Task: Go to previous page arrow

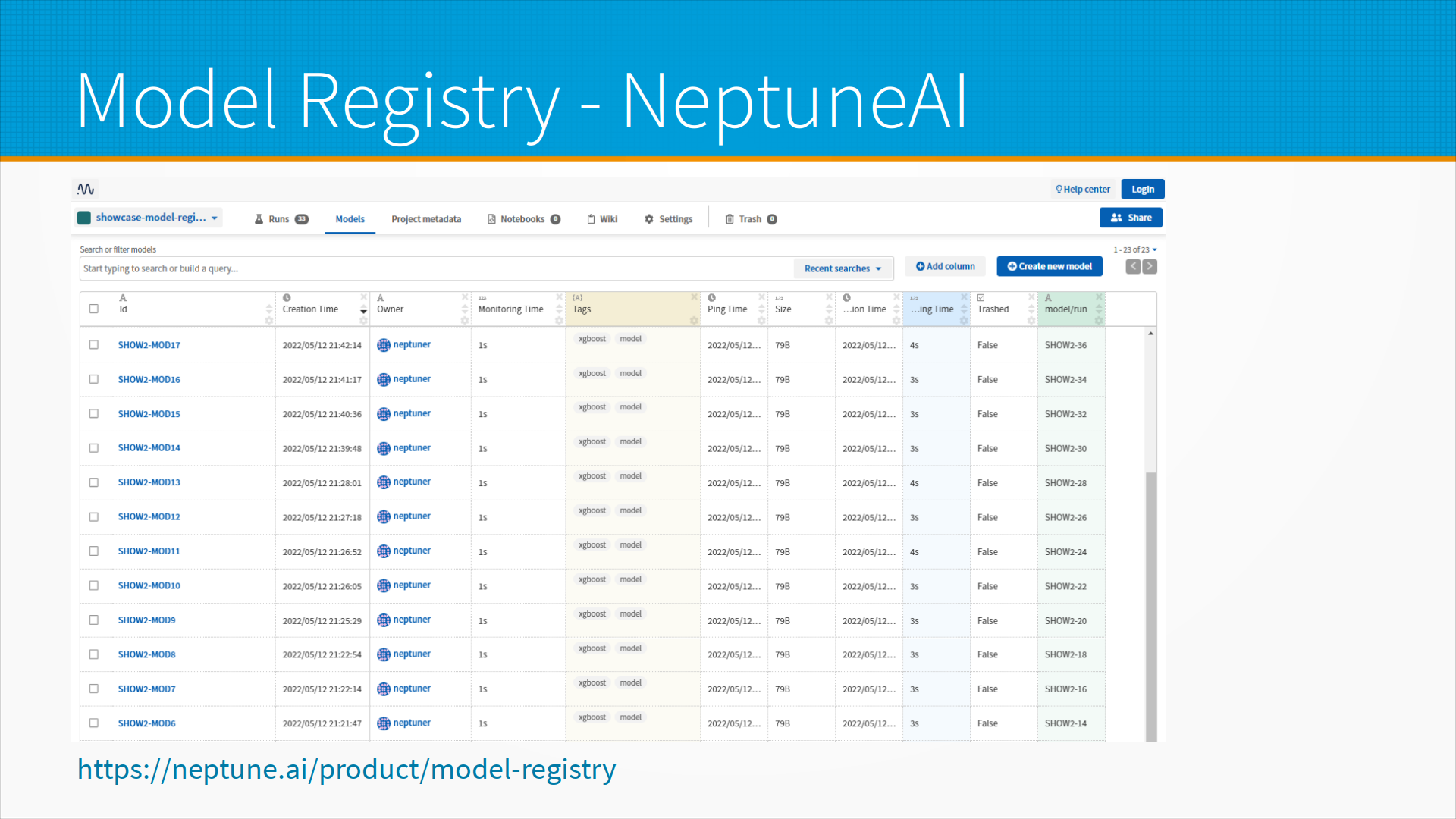Action: [x=1133, y=266]
